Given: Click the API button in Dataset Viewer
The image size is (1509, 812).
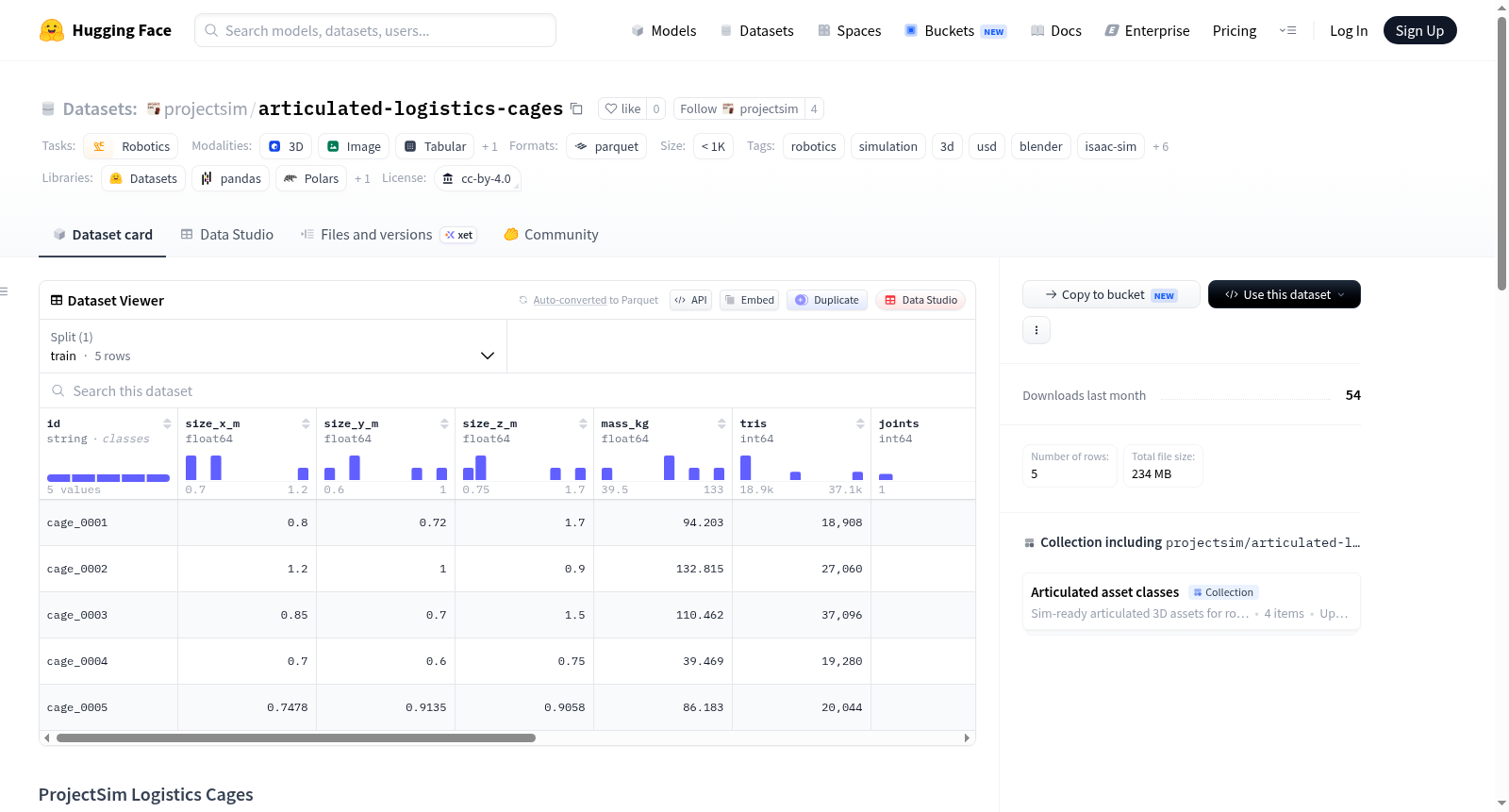Looking at the screenshot, I should point(690,300).
